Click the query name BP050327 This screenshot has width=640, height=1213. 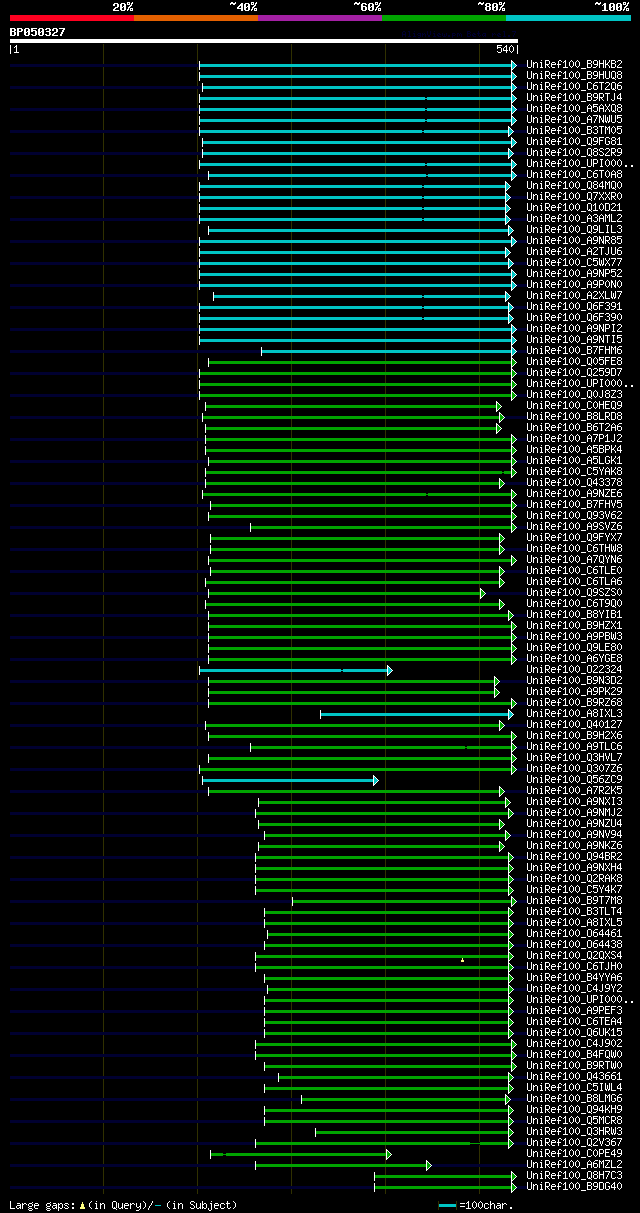tap(38, 32)
